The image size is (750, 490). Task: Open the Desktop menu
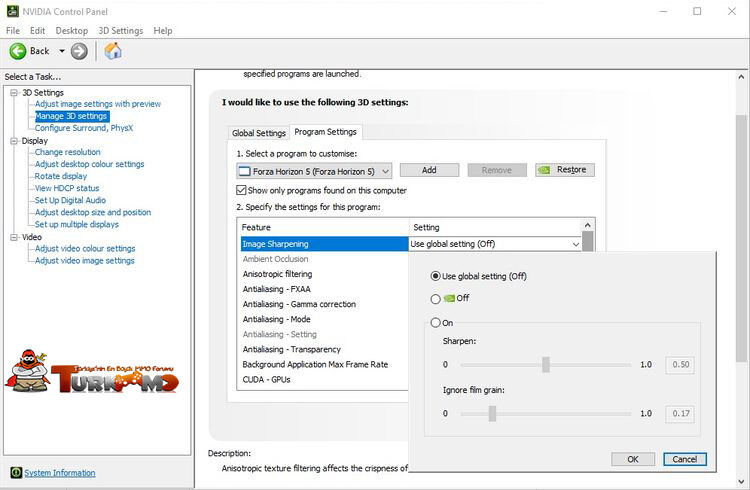[x=72, y=31]
